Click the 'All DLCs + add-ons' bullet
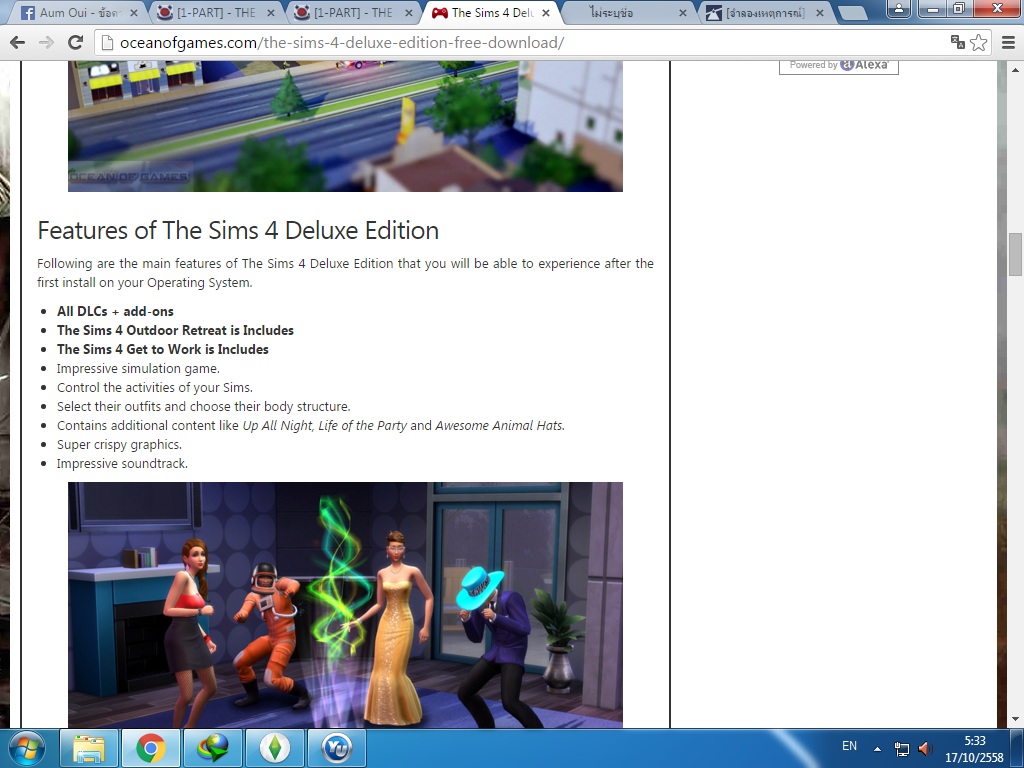 coord(115,312)
